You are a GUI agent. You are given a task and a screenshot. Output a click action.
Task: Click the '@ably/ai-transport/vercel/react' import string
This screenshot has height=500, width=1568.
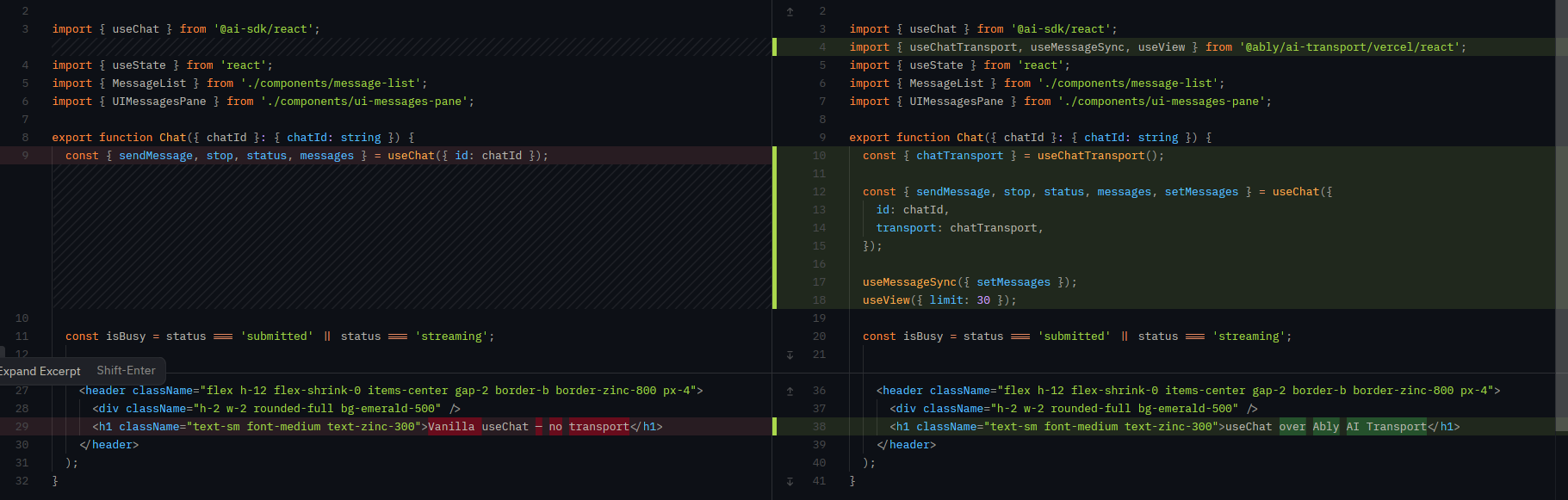[1353, 47]
